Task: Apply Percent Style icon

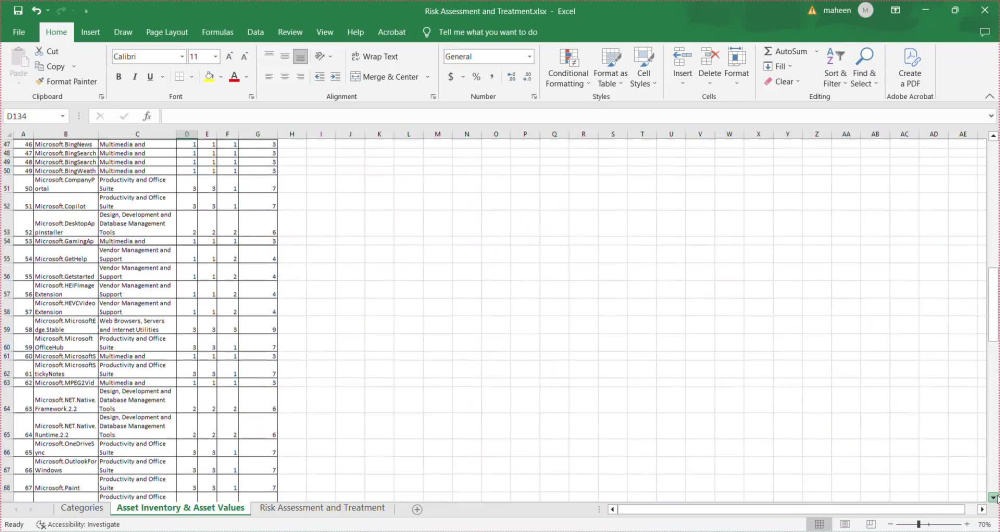Action: click(476, 77)
